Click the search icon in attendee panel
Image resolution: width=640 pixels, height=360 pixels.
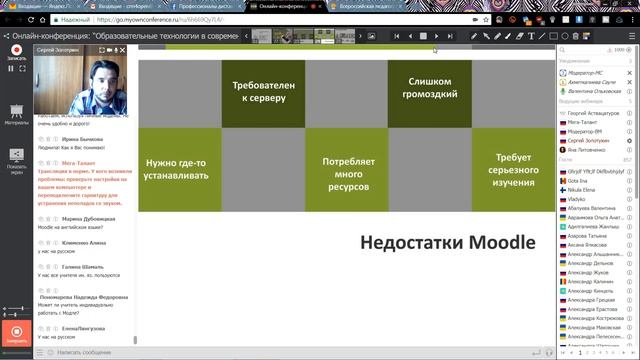pos(562,50)
